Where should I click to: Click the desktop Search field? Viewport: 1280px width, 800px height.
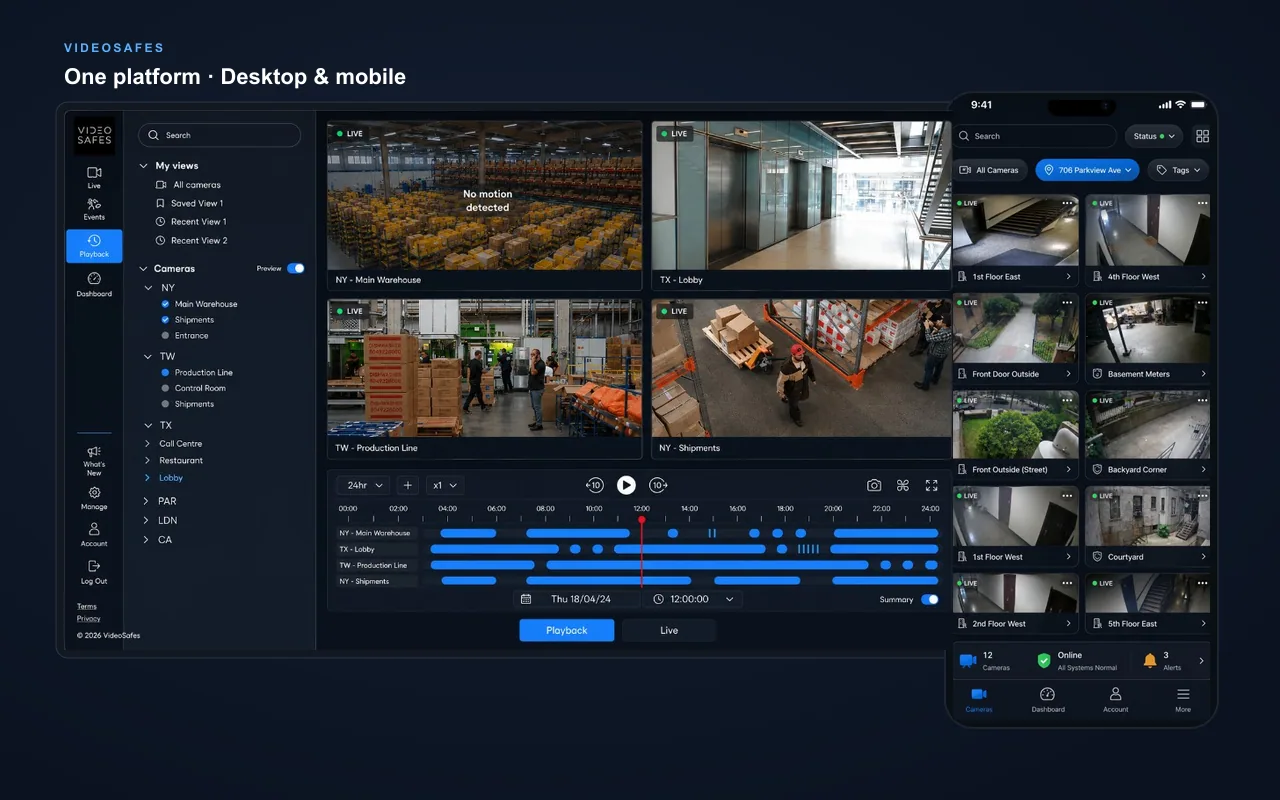(220, 135)
